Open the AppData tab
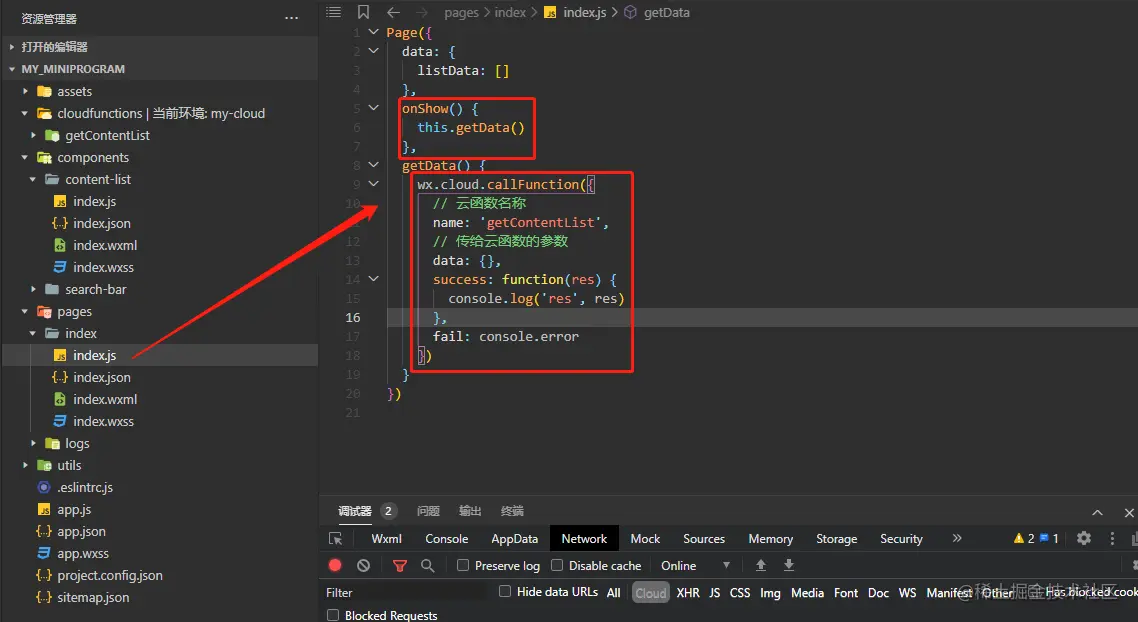The image size is (1138, 622). pos(515,539)
